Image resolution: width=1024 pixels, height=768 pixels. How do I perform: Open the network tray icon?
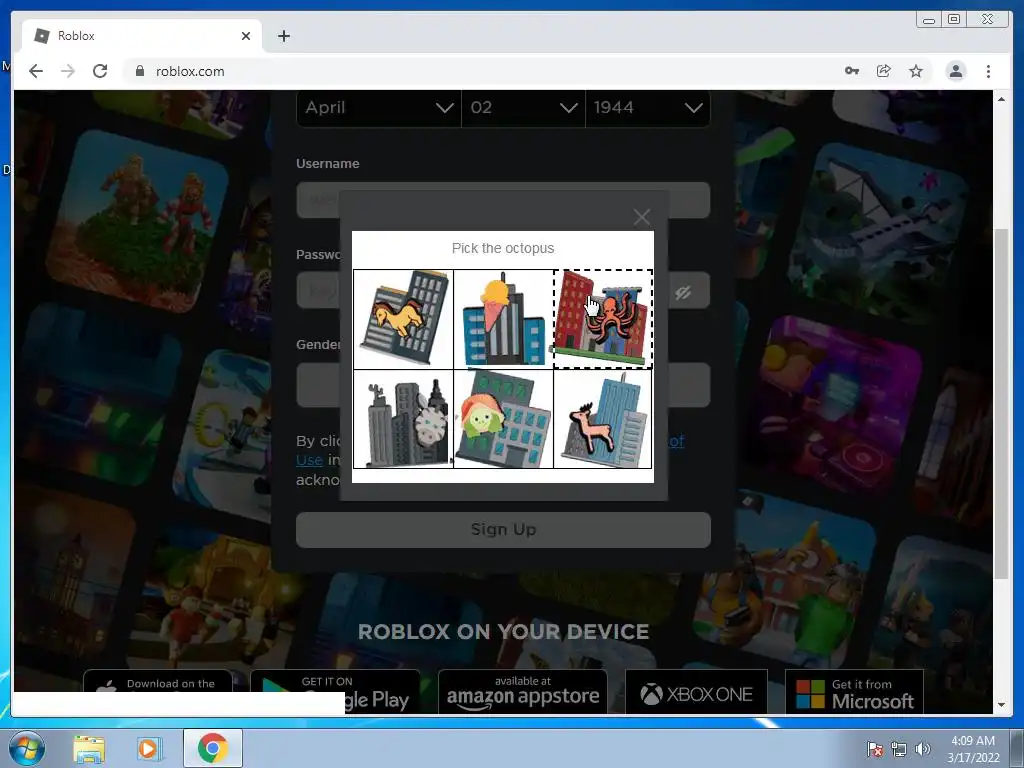(x=899, y=749)
